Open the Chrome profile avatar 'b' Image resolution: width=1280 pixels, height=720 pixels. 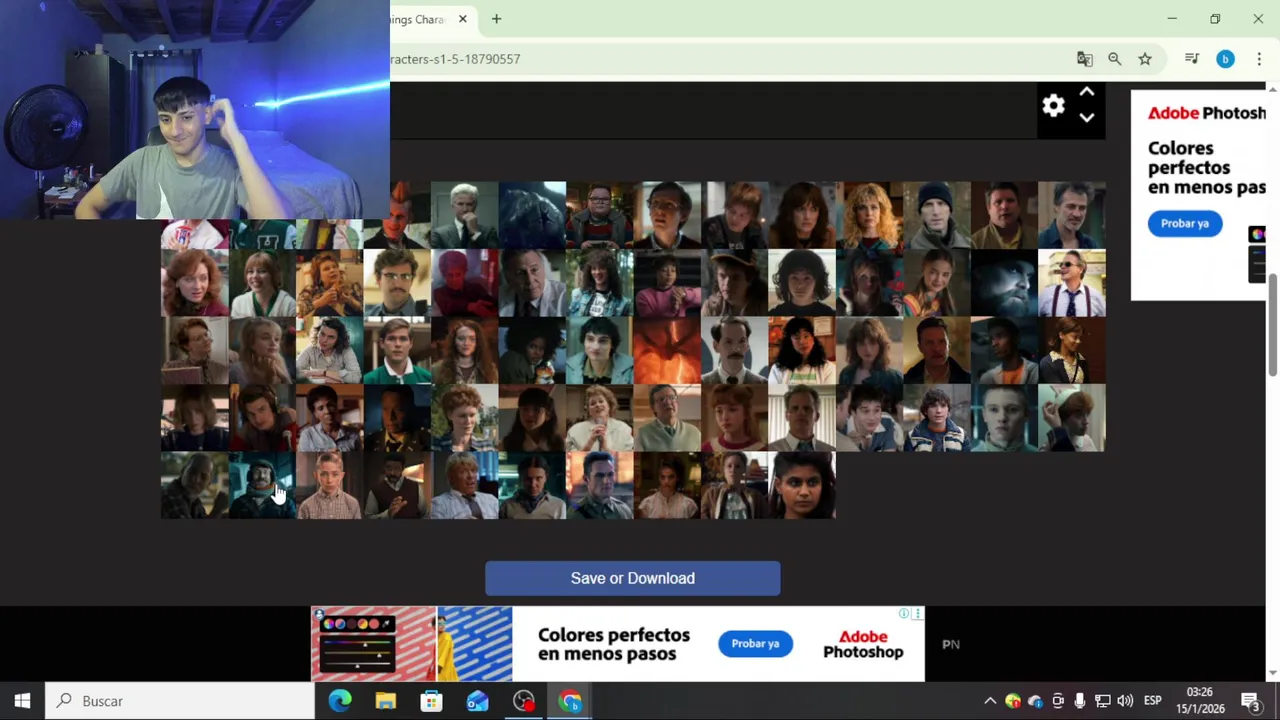tap(1225, 59)
